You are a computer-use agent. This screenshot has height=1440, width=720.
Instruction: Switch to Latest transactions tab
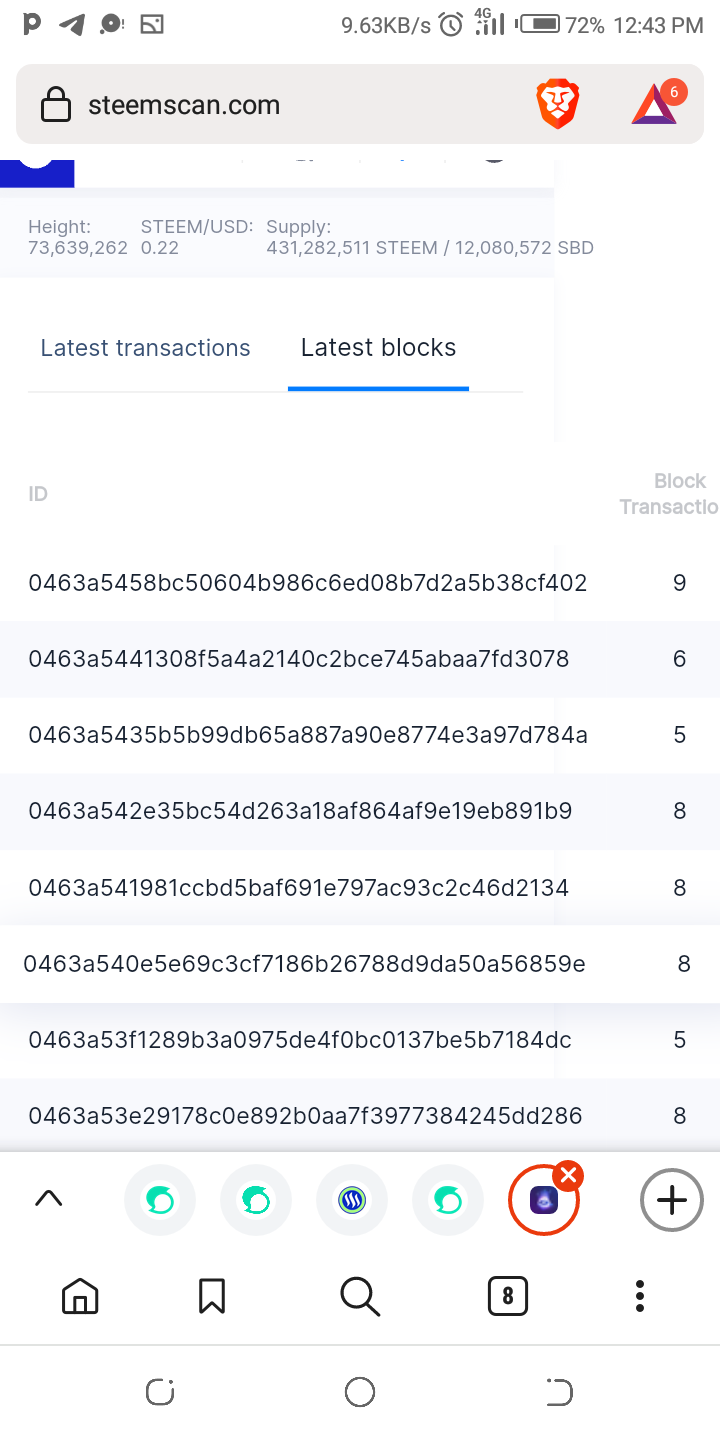pos(145,348)
